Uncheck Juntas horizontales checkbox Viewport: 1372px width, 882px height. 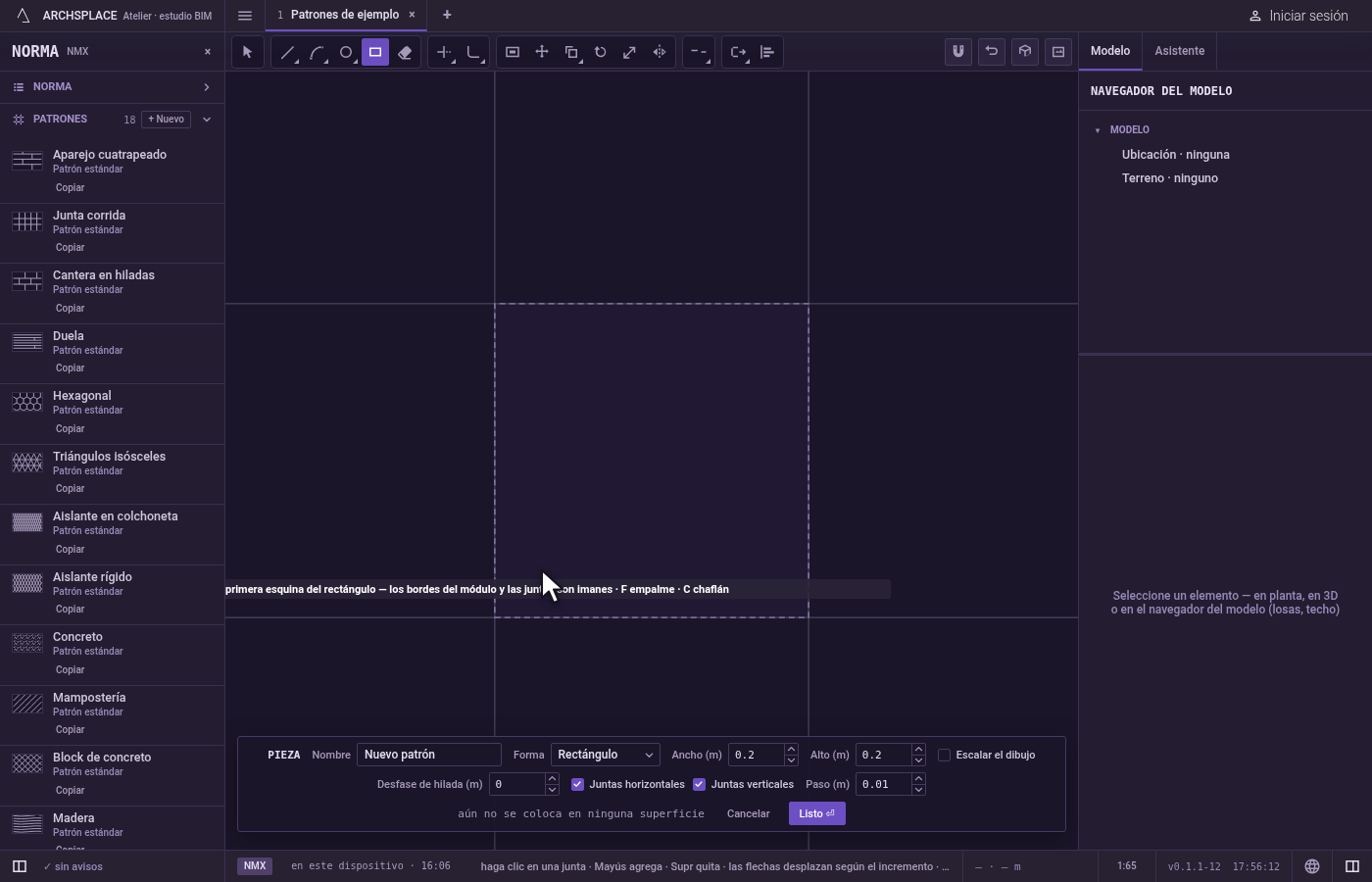(x=577, y=784)
